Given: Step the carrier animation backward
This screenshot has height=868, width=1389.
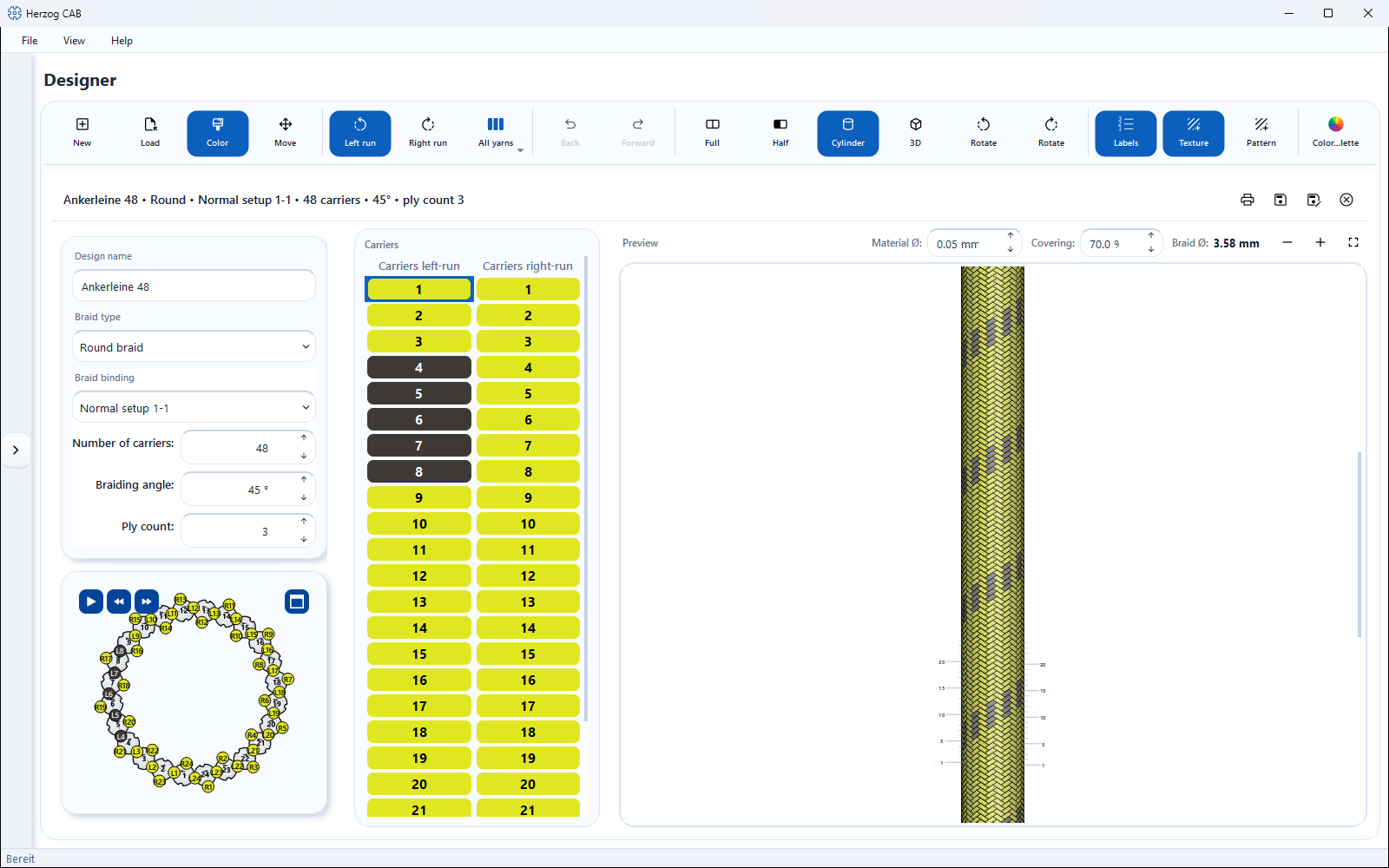Looking at the screenshot, I should pos(119,602).
